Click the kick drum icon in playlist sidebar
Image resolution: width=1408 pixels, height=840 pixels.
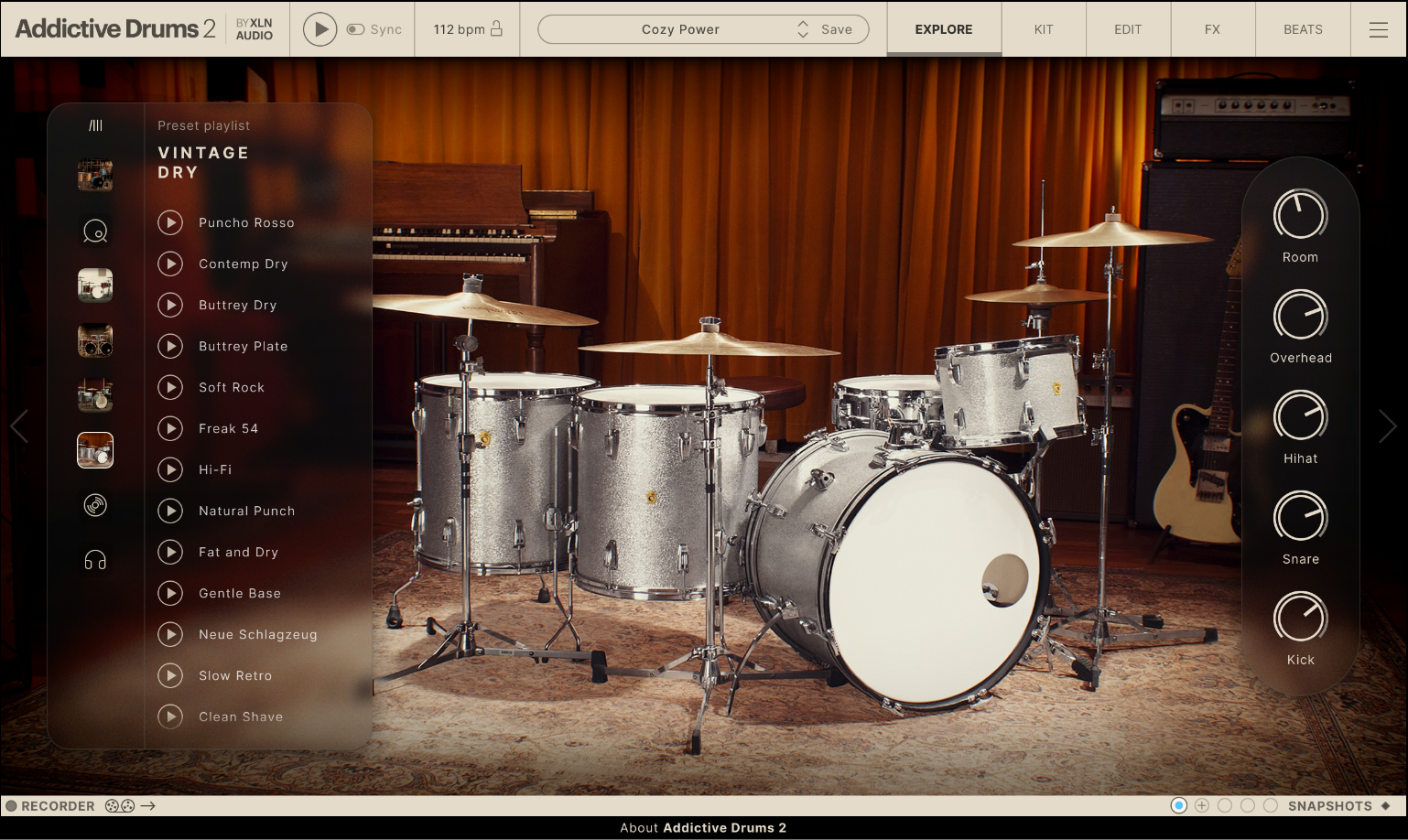[x=95, y=232]
